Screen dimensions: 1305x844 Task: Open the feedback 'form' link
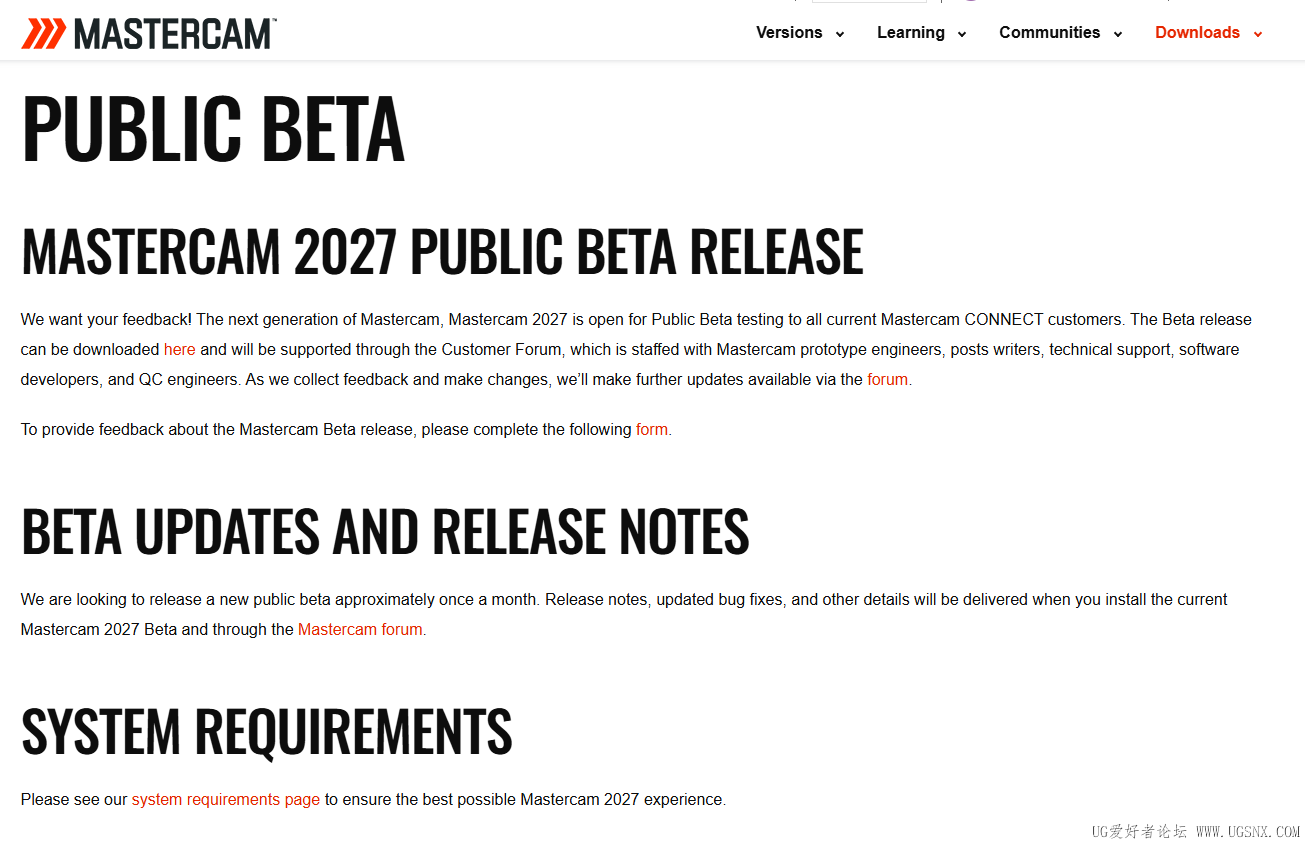pos(651,430)
